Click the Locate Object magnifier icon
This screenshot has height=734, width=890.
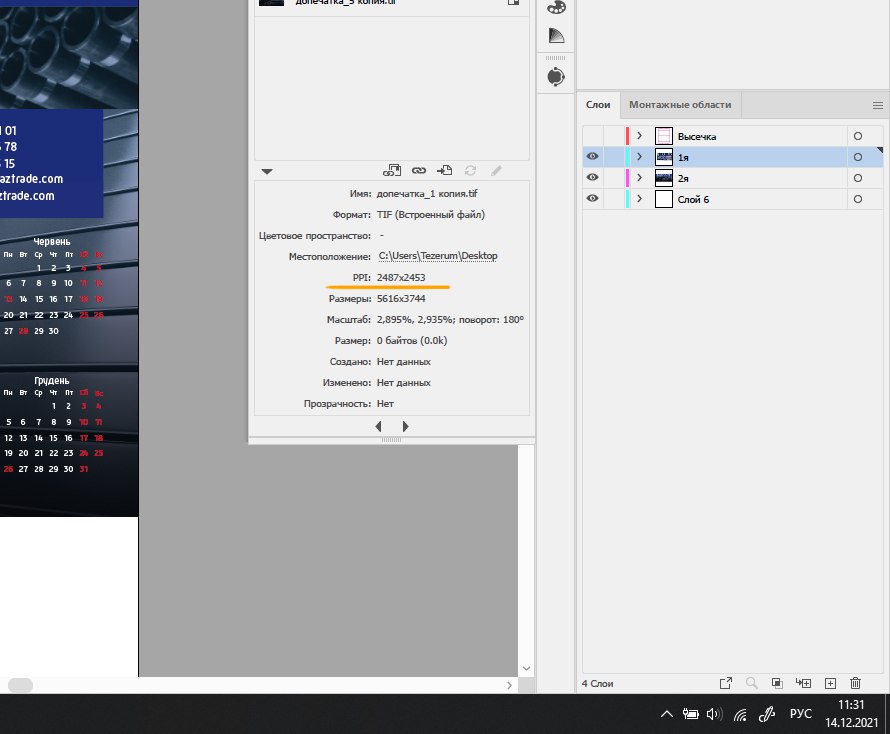click(x=752, y=683)
